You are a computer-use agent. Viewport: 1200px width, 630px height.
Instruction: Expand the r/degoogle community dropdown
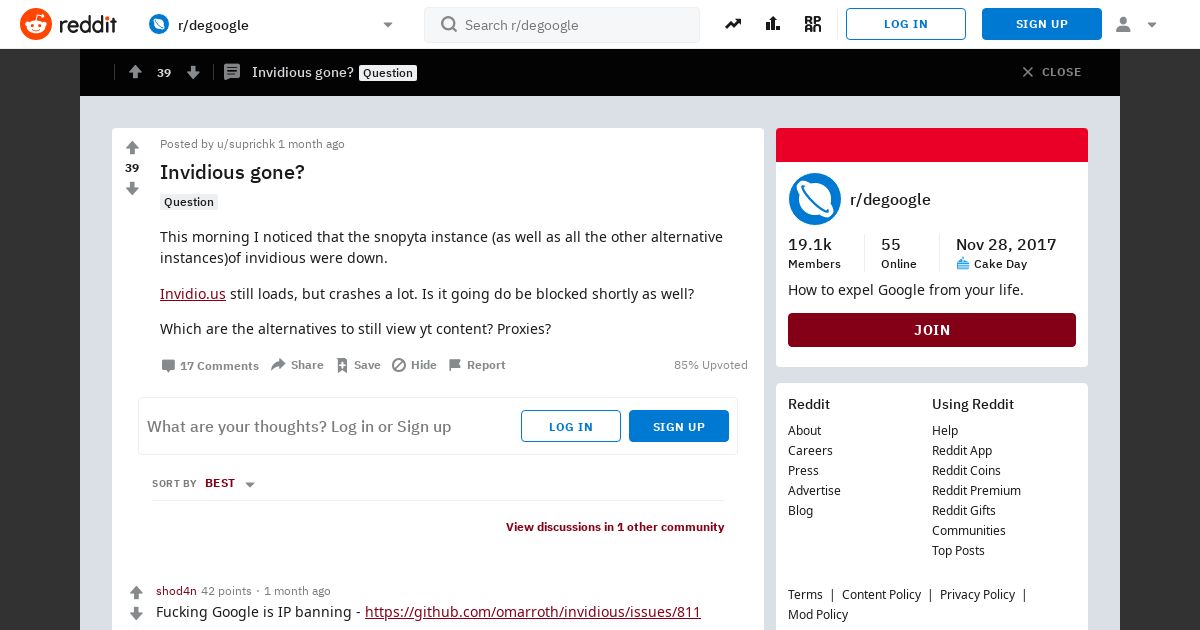click(388, 25)
